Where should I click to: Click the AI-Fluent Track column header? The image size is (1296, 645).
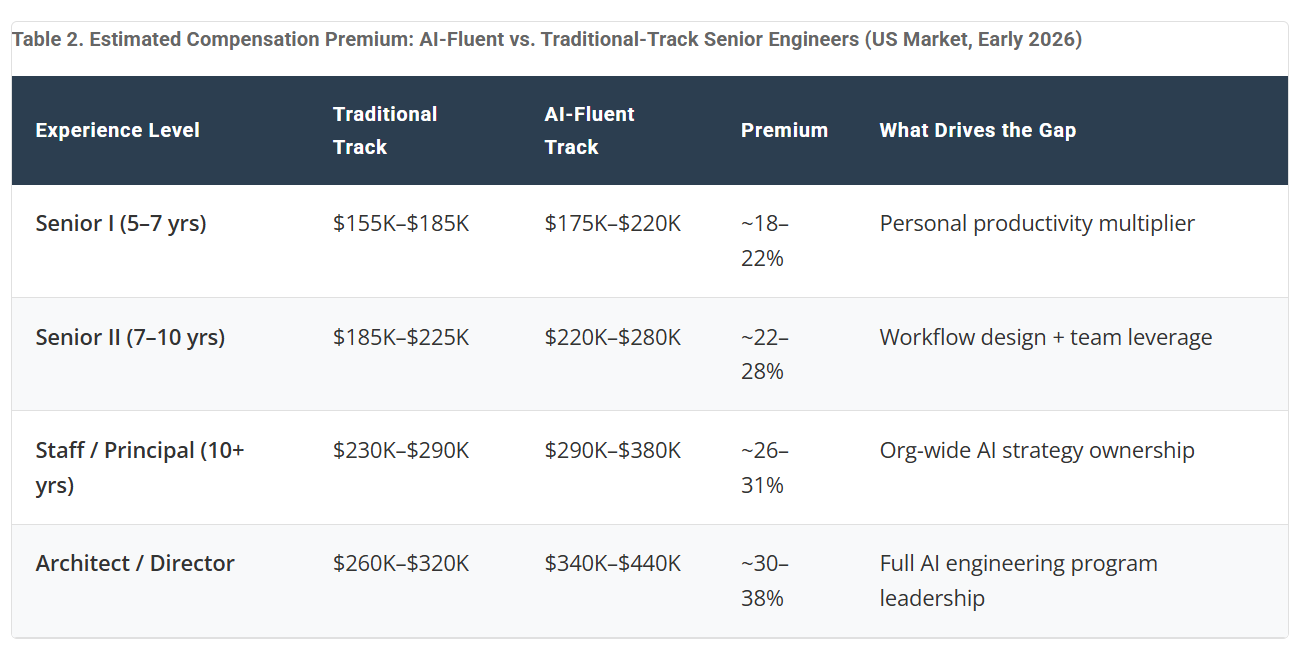coord(589,130)
